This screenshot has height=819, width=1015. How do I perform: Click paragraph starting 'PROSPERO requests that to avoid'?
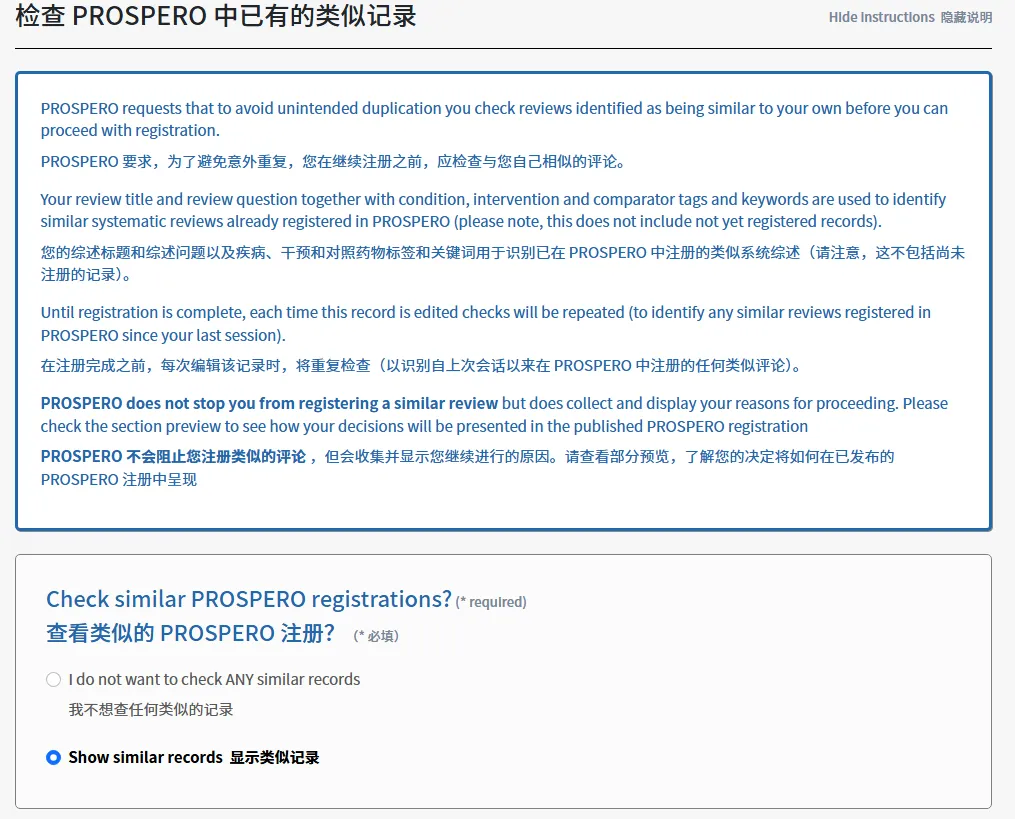[494, 119]
